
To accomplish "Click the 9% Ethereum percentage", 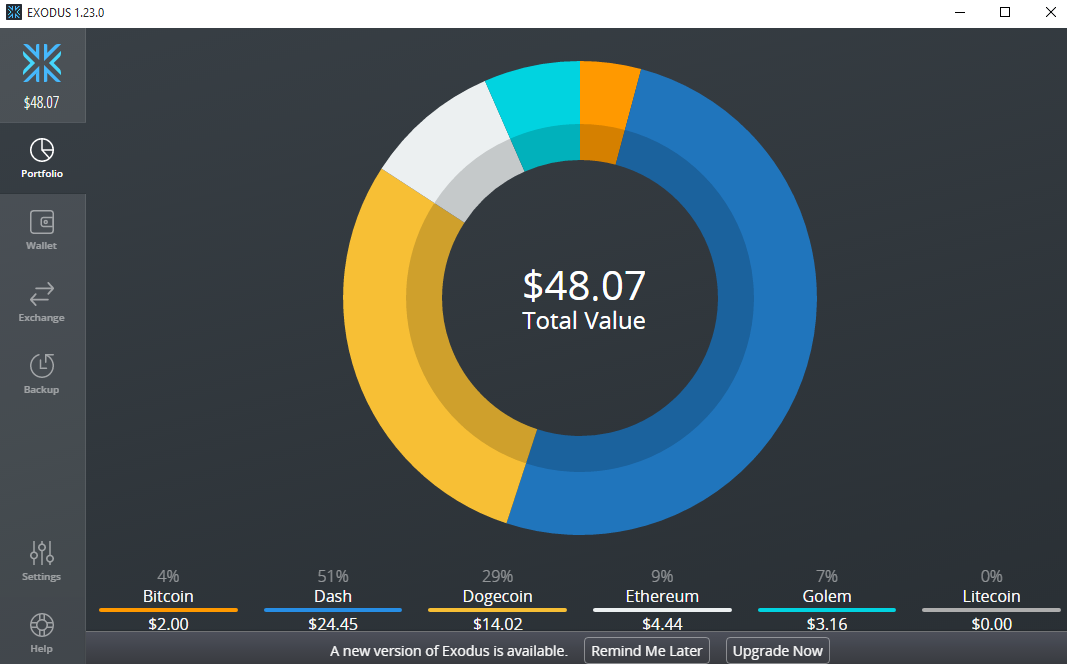I will [662, 576].
